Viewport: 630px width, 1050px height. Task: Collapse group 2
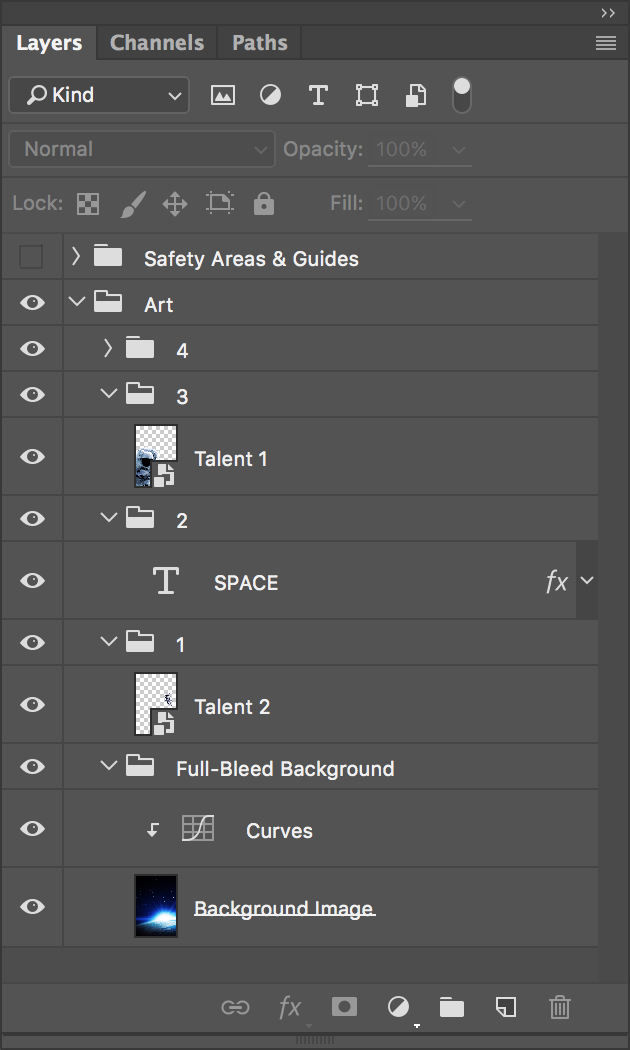pyautogui.click(x=108, y=518)
